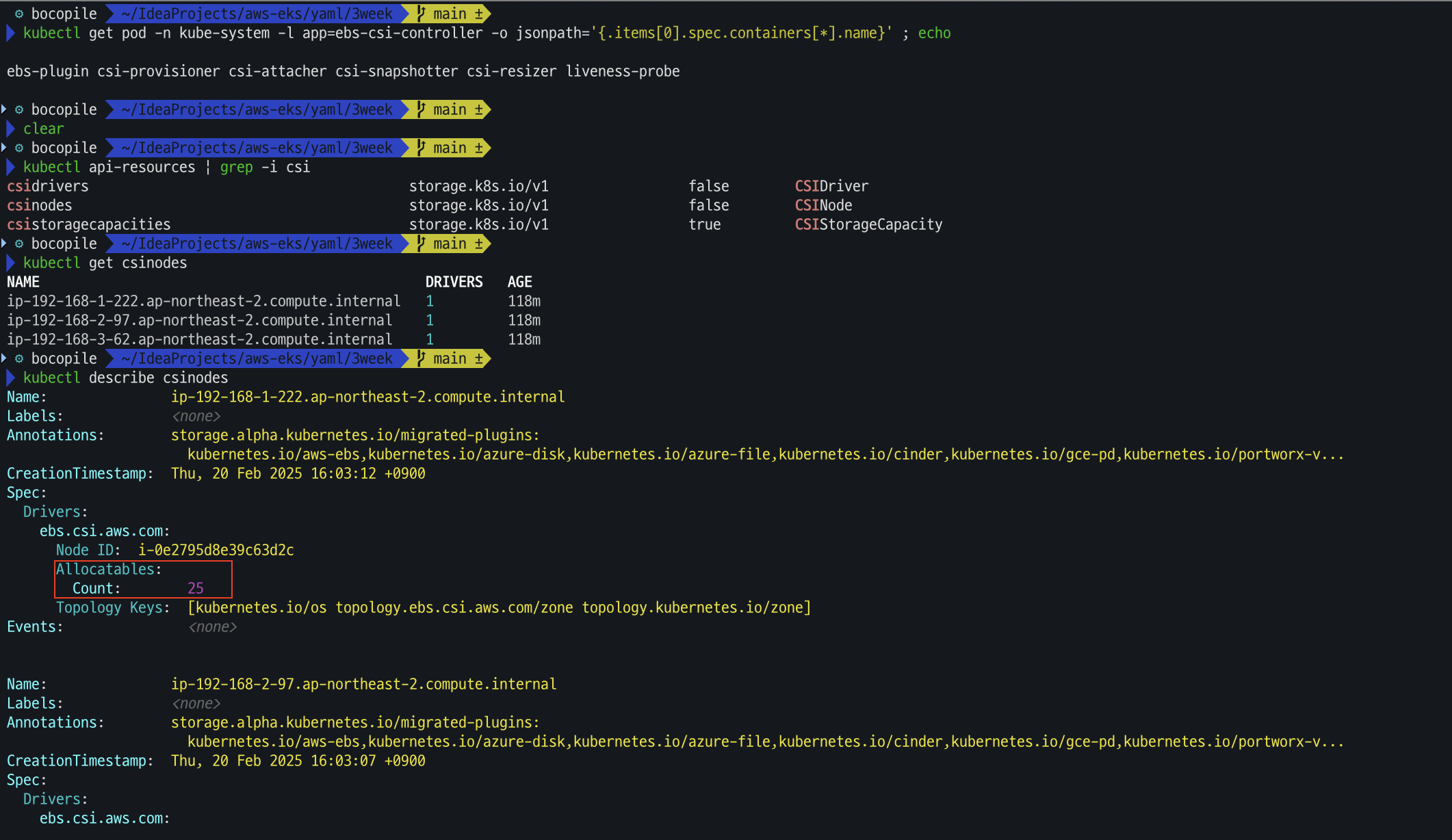
Task: Click the blue prompt arrow before the 'clear' command
Action: pyautogui.click(x=11, y=129)
